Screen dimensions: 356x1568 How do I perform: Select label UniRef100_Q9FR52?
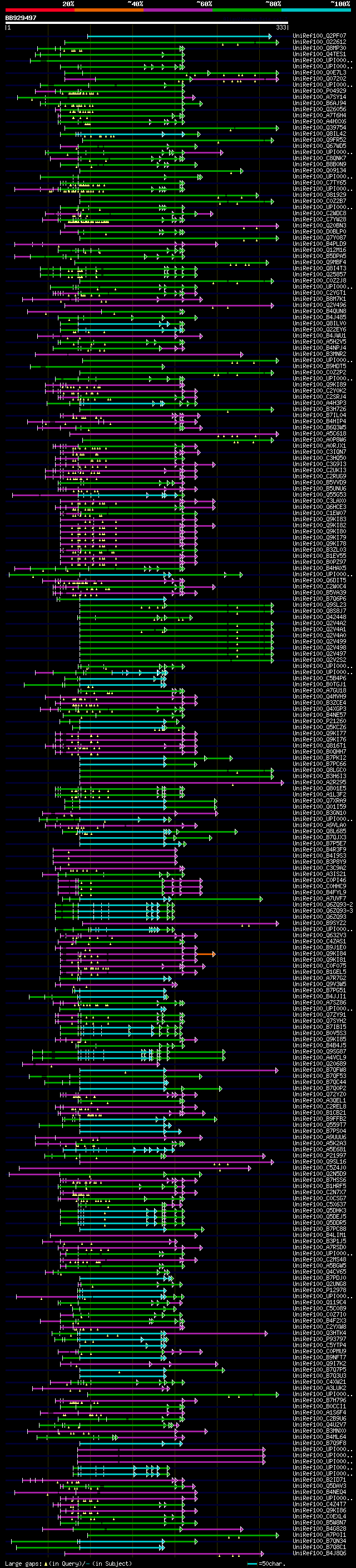coord(319,140)
